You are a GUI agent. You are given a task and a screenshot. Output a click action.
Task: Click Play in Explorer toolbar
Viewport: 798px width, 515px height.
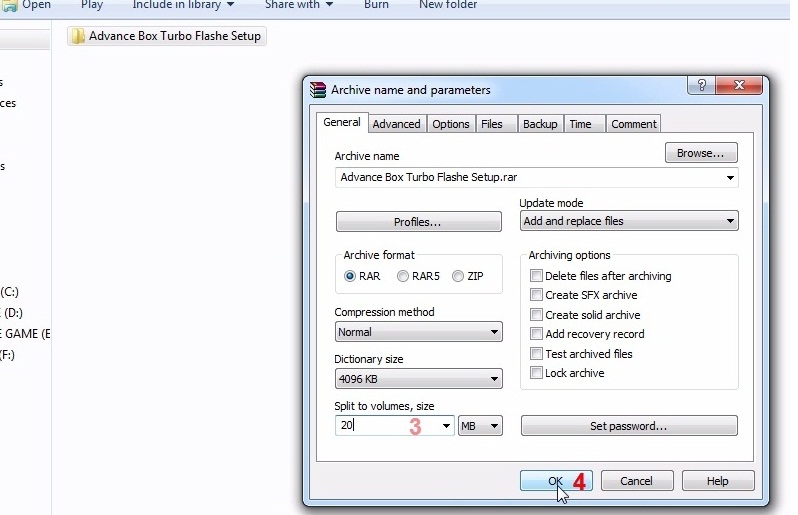pyautogui.click(x=92, y=5)
